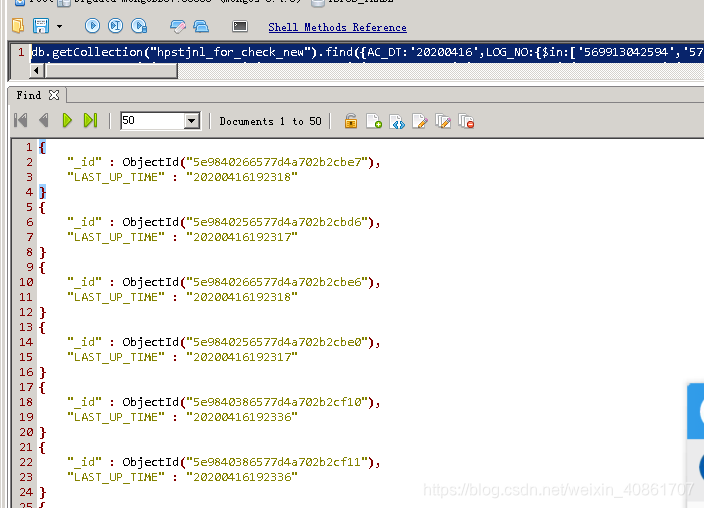The width and height of the screenshot is (704, 508).
Task: Duplicate the document with the copy-and-edit icon
Action: click(443, 121)
